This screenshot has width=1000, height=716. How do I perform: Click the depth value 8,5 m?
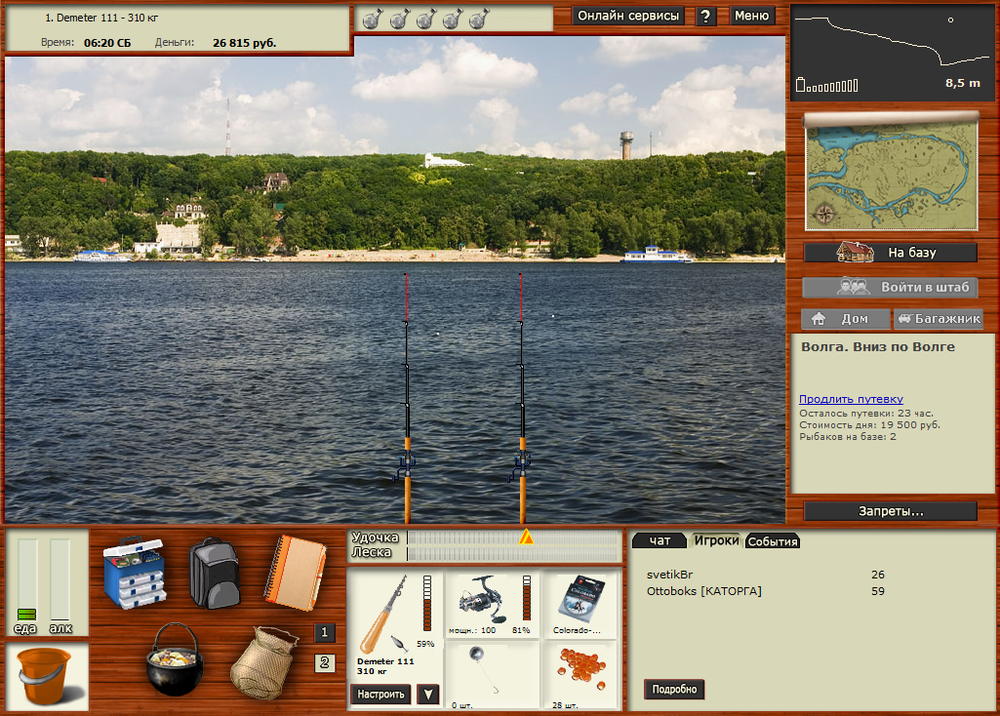point(962,83)
